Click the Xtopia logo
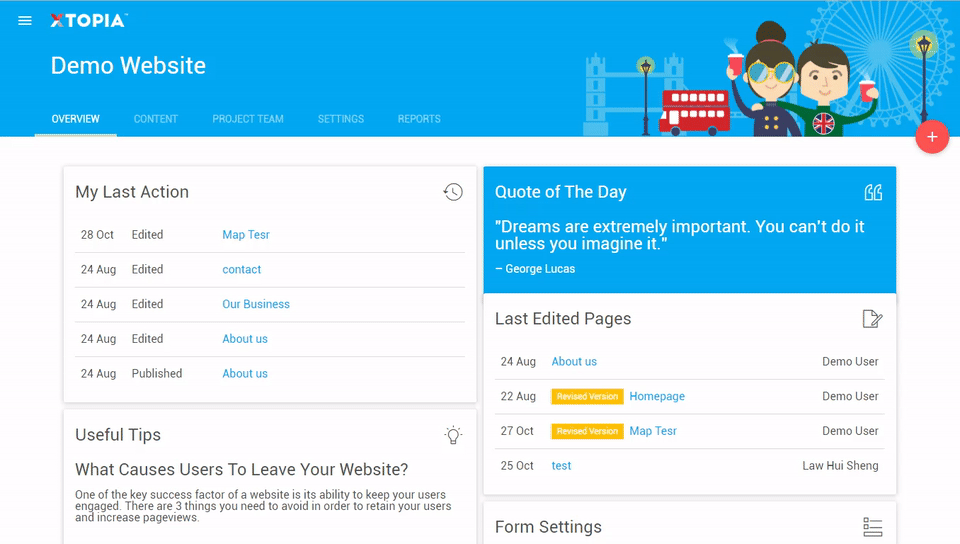Viewport: 960px width, 544px height. (89, 21)
